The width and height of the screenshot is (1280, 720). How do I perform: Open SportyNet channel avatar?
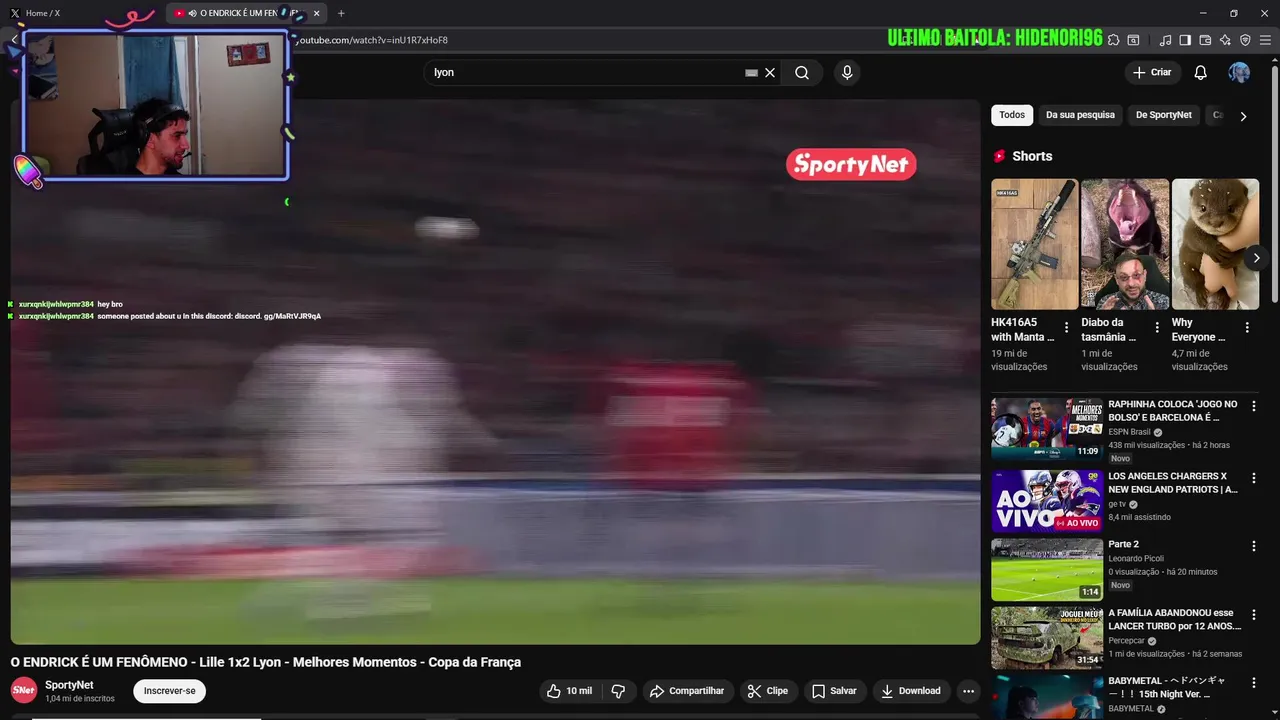point(24,691)
